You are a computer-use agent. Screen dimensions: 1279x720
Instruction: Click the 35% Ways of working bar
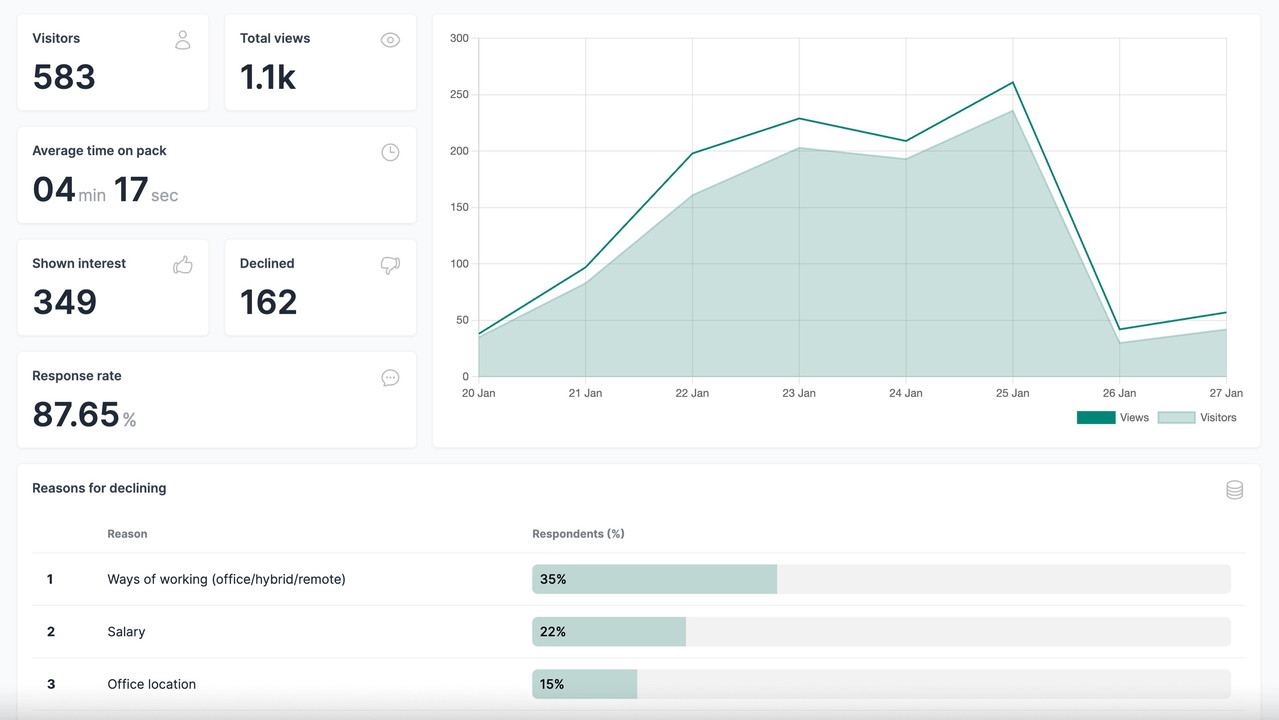coord(654,579)
